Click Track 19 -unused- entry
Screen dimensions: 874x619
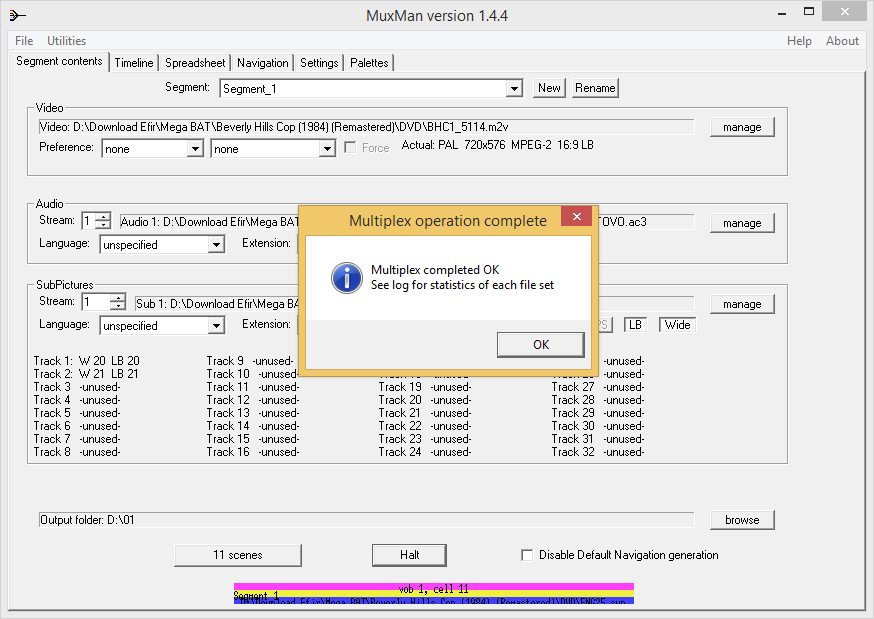coord(425,387)
